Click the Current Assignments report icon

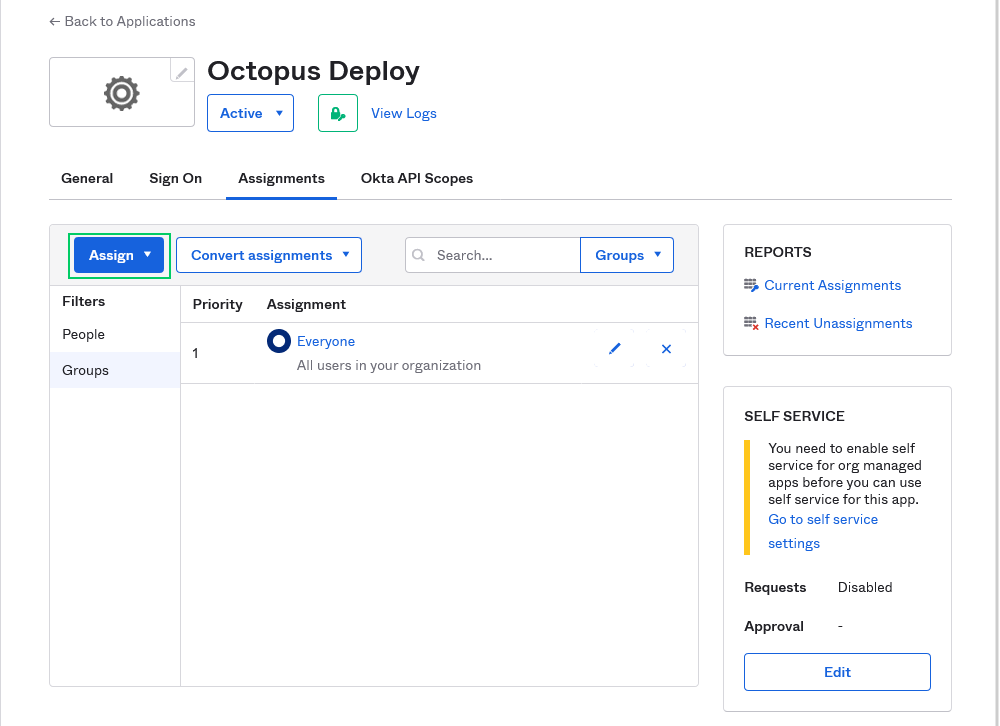(752, 286)
